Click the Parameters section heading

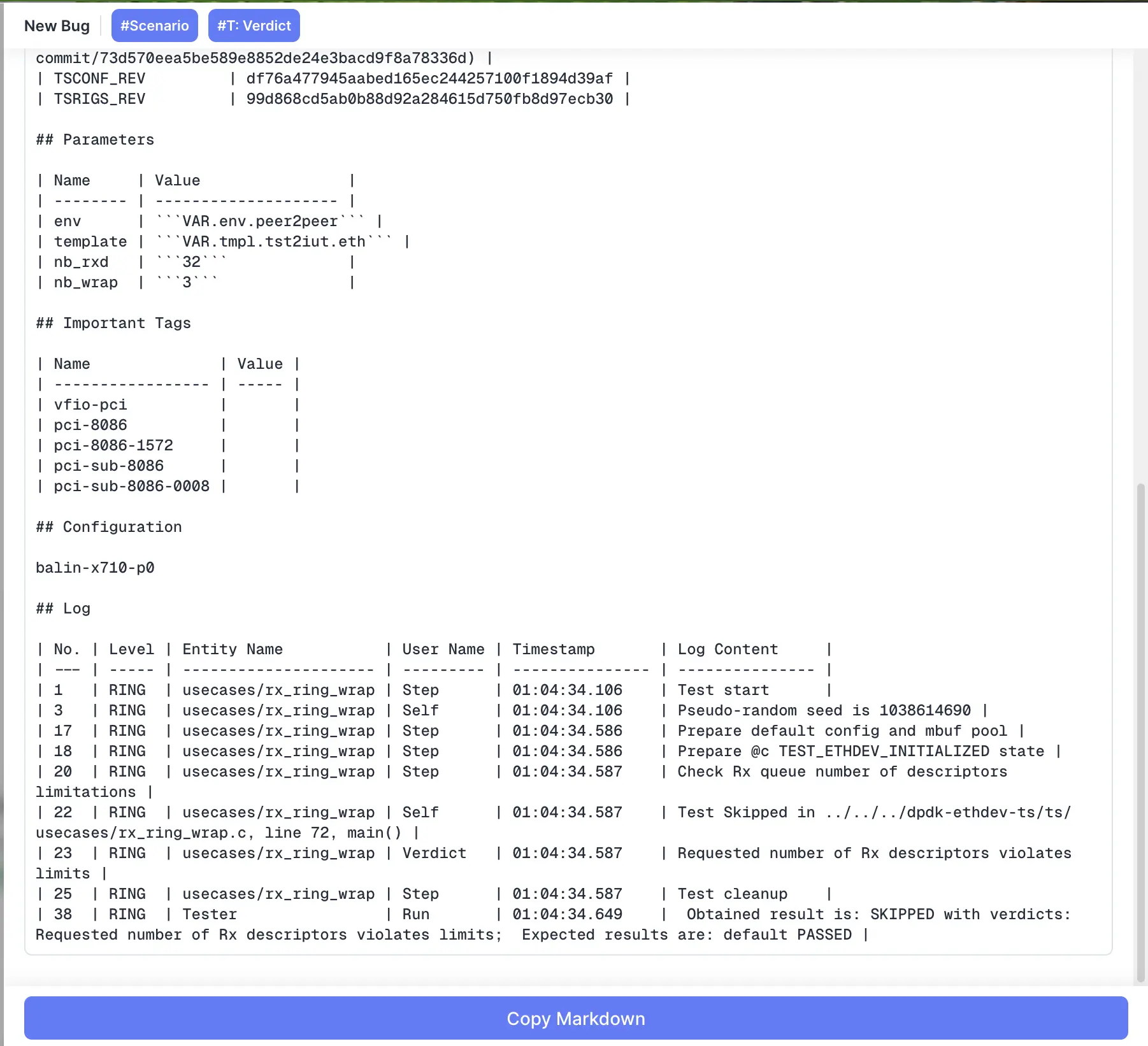click(x=94, y=140)
